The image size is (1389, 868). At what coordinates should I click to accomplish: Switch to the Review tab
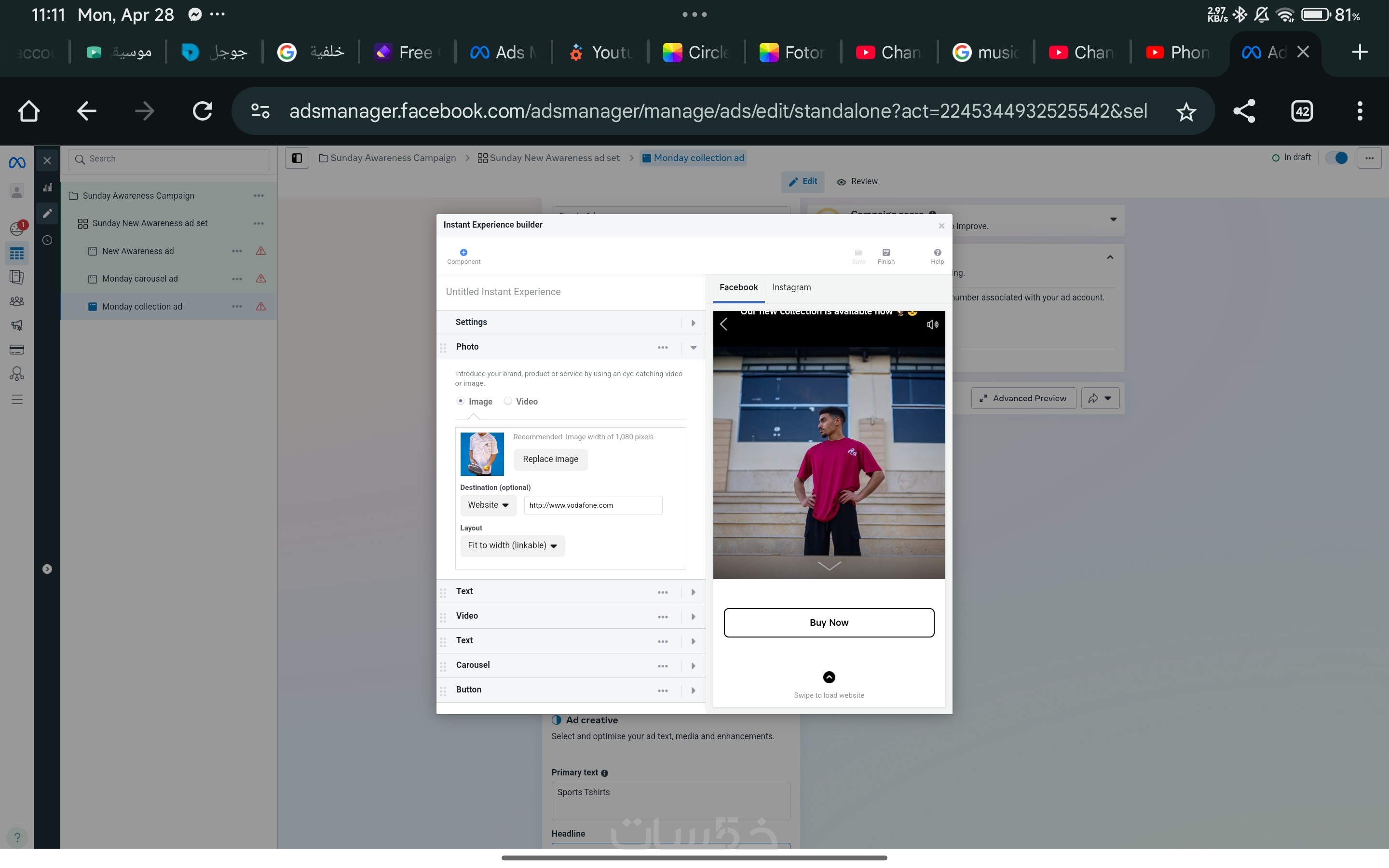click(x=857, y=182)
